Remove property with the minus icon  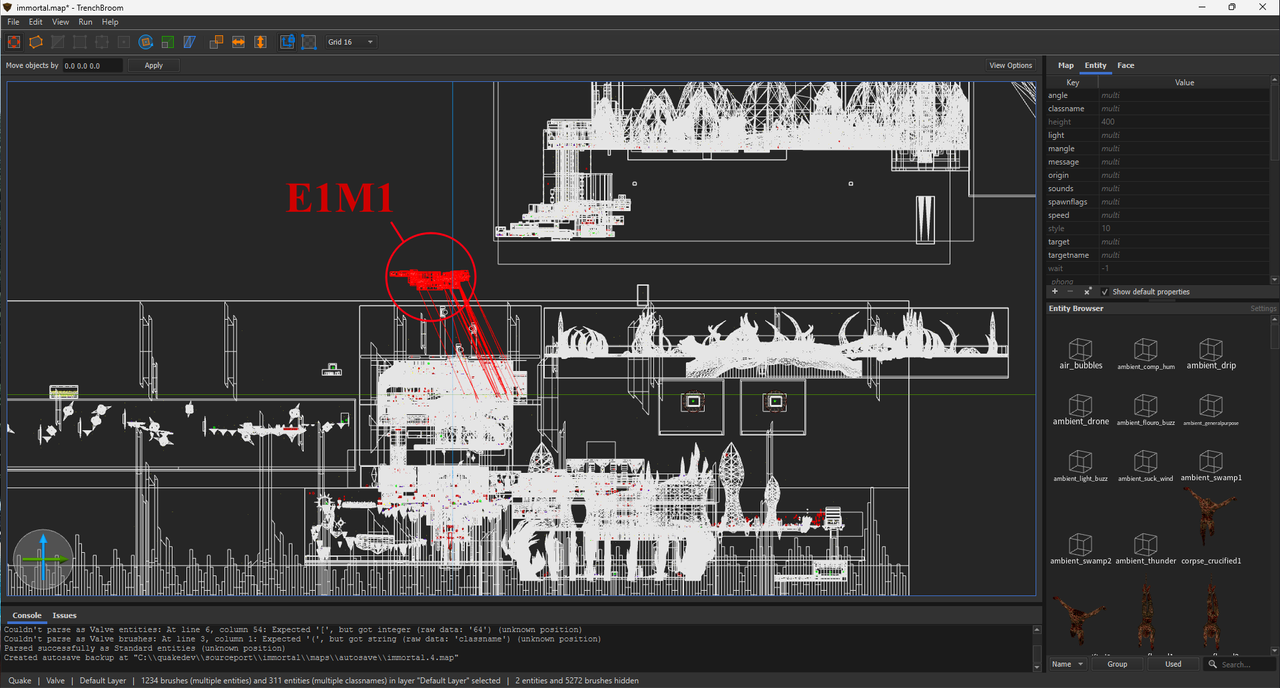pos(1070,291)
